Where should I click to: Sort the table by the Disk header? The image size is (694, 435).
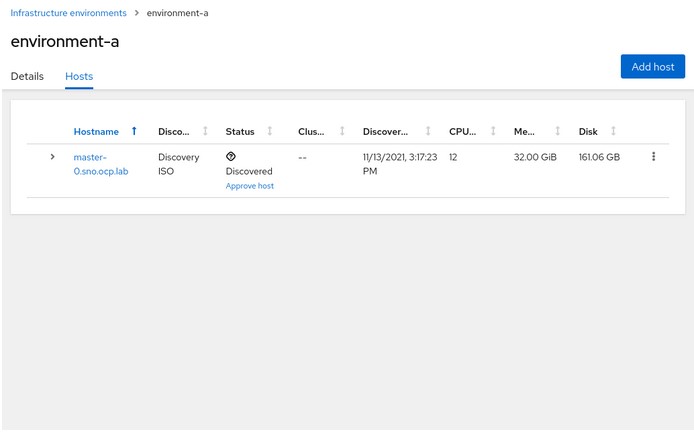click(x=588, y=131)
